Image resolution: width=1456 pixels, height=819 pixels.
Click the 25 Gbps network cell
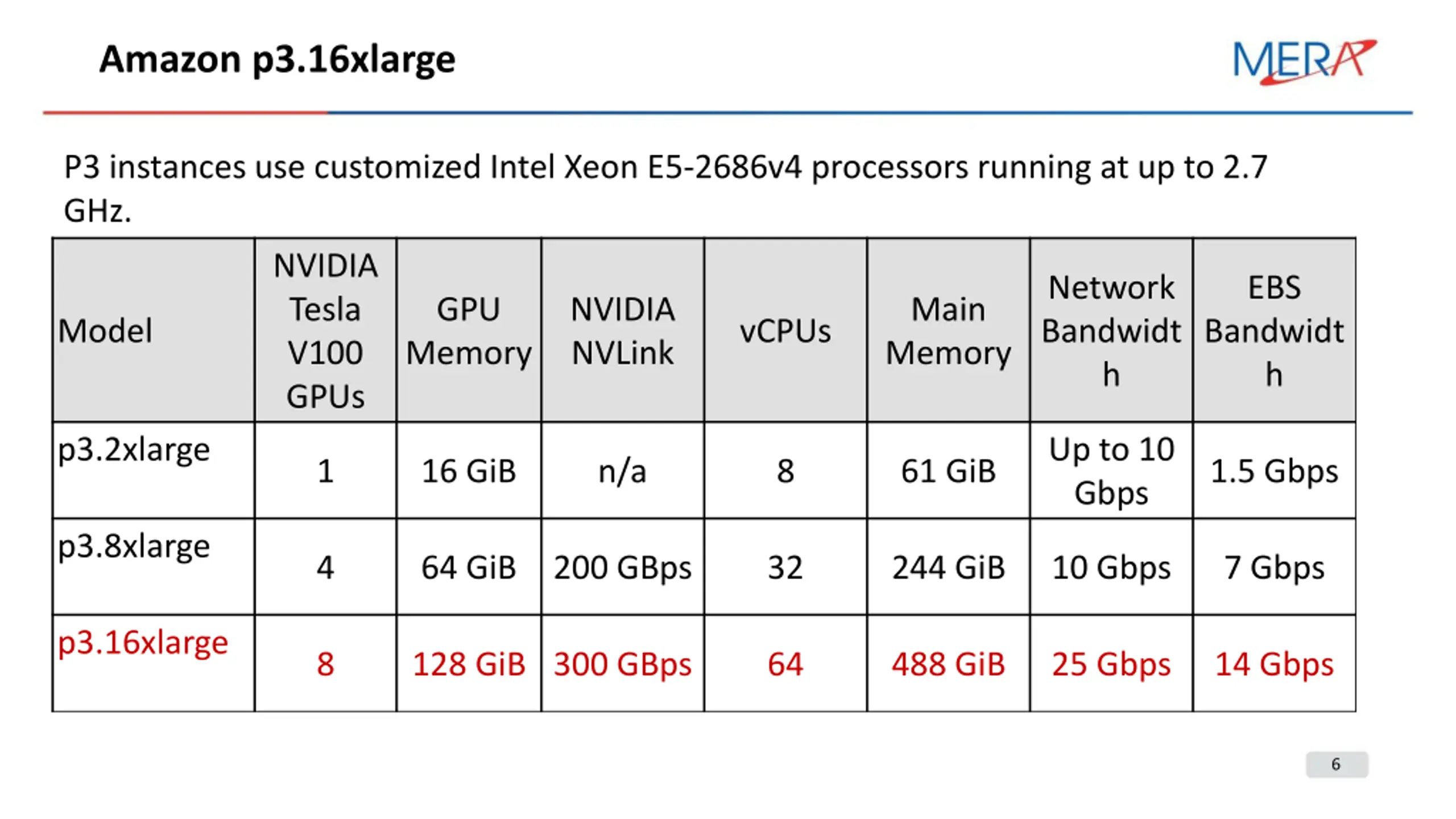click(1111, 663)
